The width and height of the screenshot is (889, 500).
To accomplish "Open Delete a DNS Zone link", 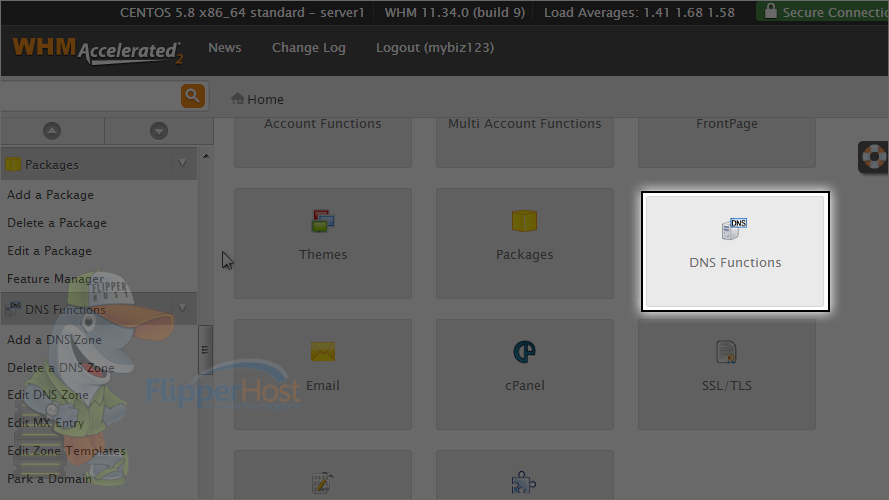I will (x=61, y=367).
